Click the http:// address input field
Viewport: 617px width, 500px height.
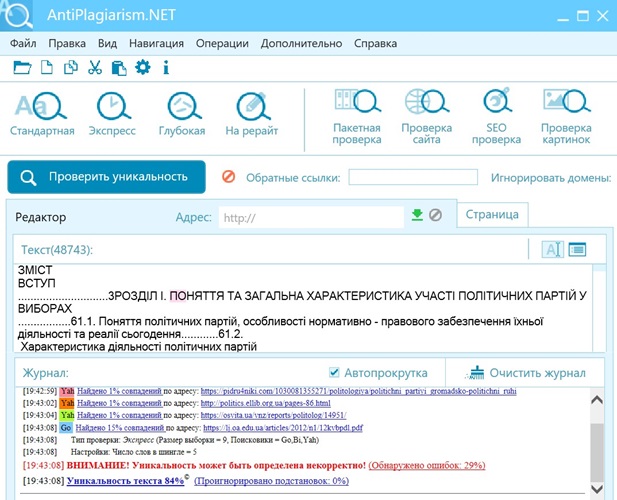point(311,217)
